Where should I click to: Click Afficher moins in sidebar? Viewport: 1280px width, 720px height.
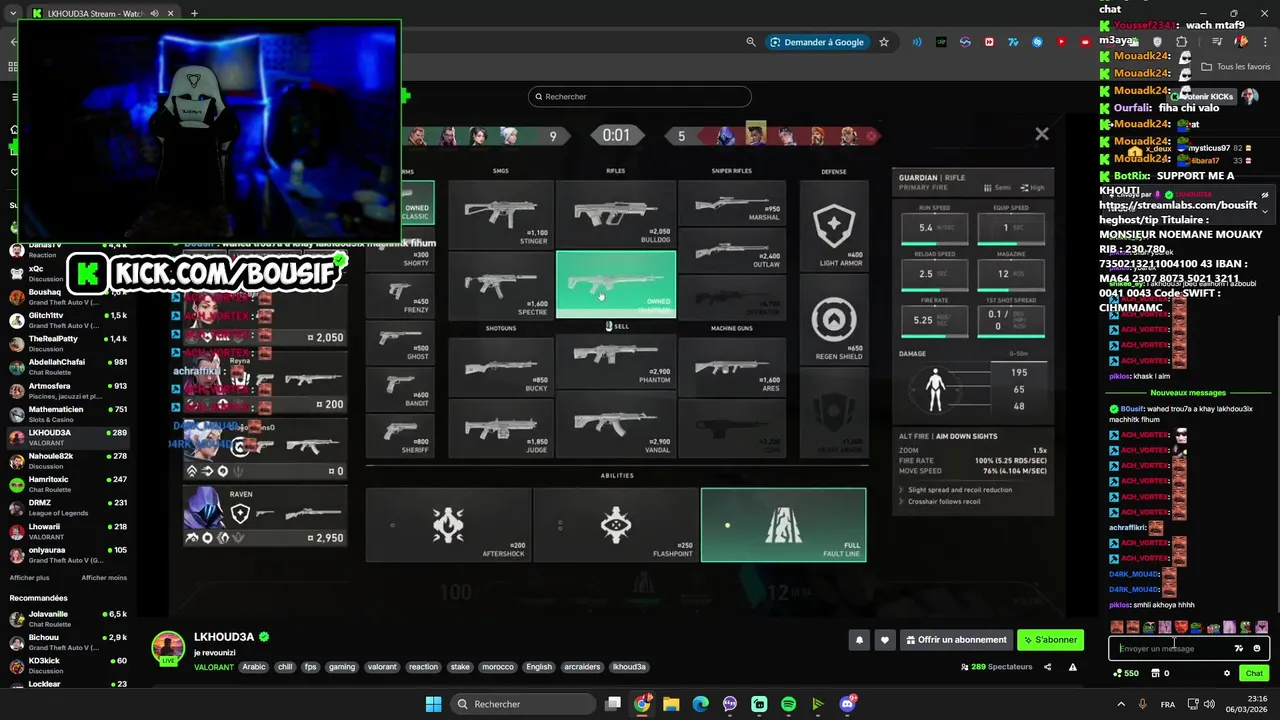pyautogui.click(x=104, y=577)
